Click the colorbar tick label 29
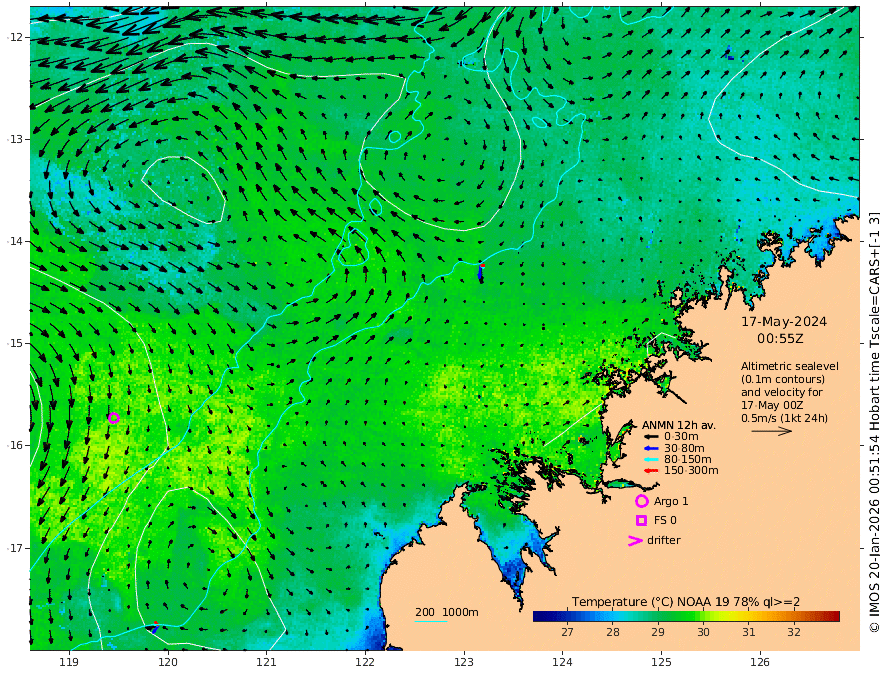 (658, 632)
